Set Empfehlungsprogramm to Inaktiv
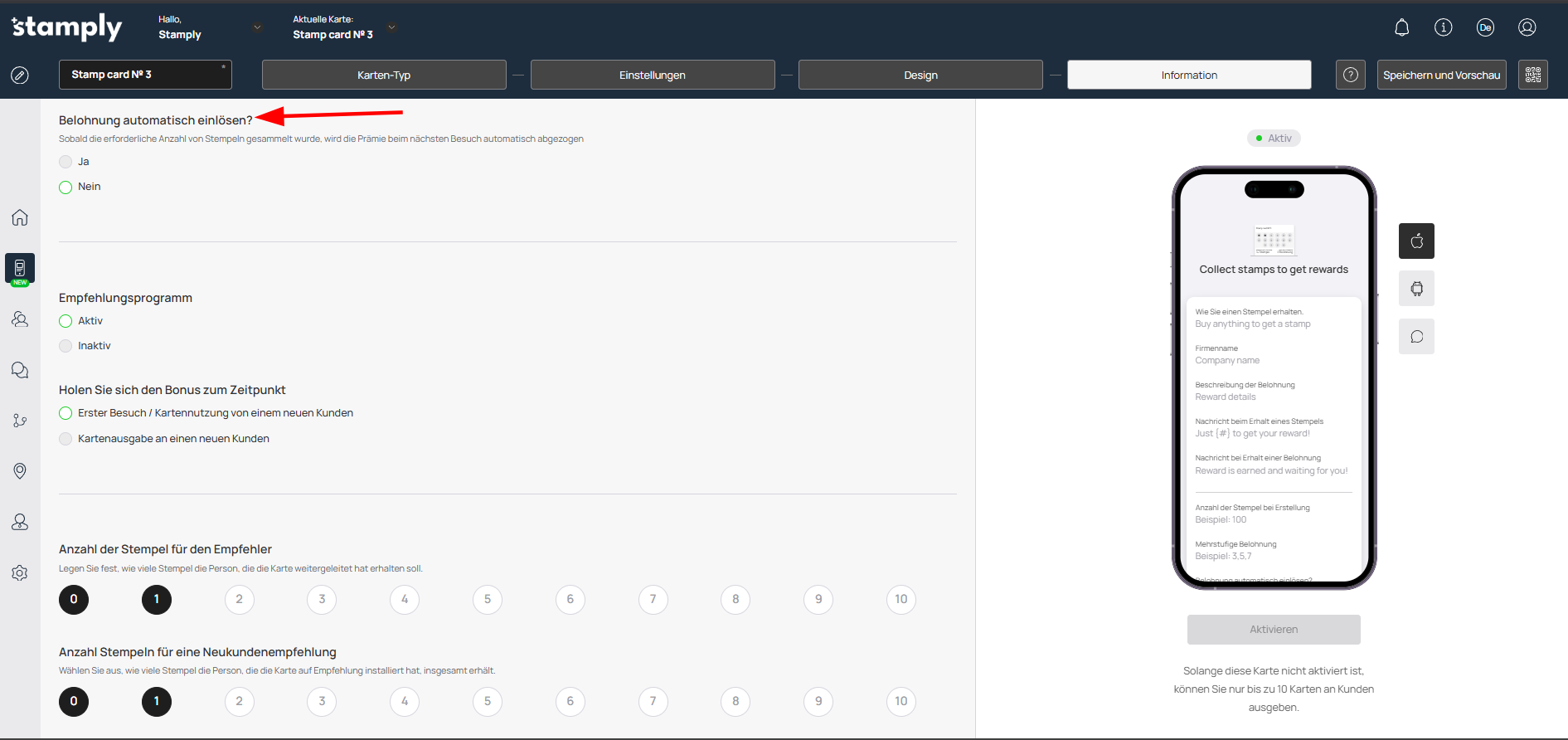The width and height of the screenshot is (1568, 740). click(66, 346)
